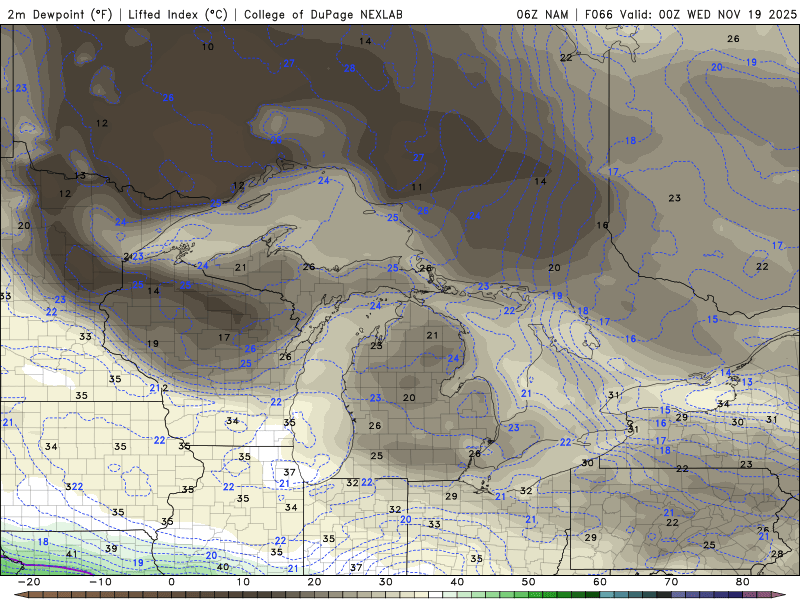The image size is (800, 600).
Task: Click the black dewpoint value 39 on the map
Action: (111, 548)
